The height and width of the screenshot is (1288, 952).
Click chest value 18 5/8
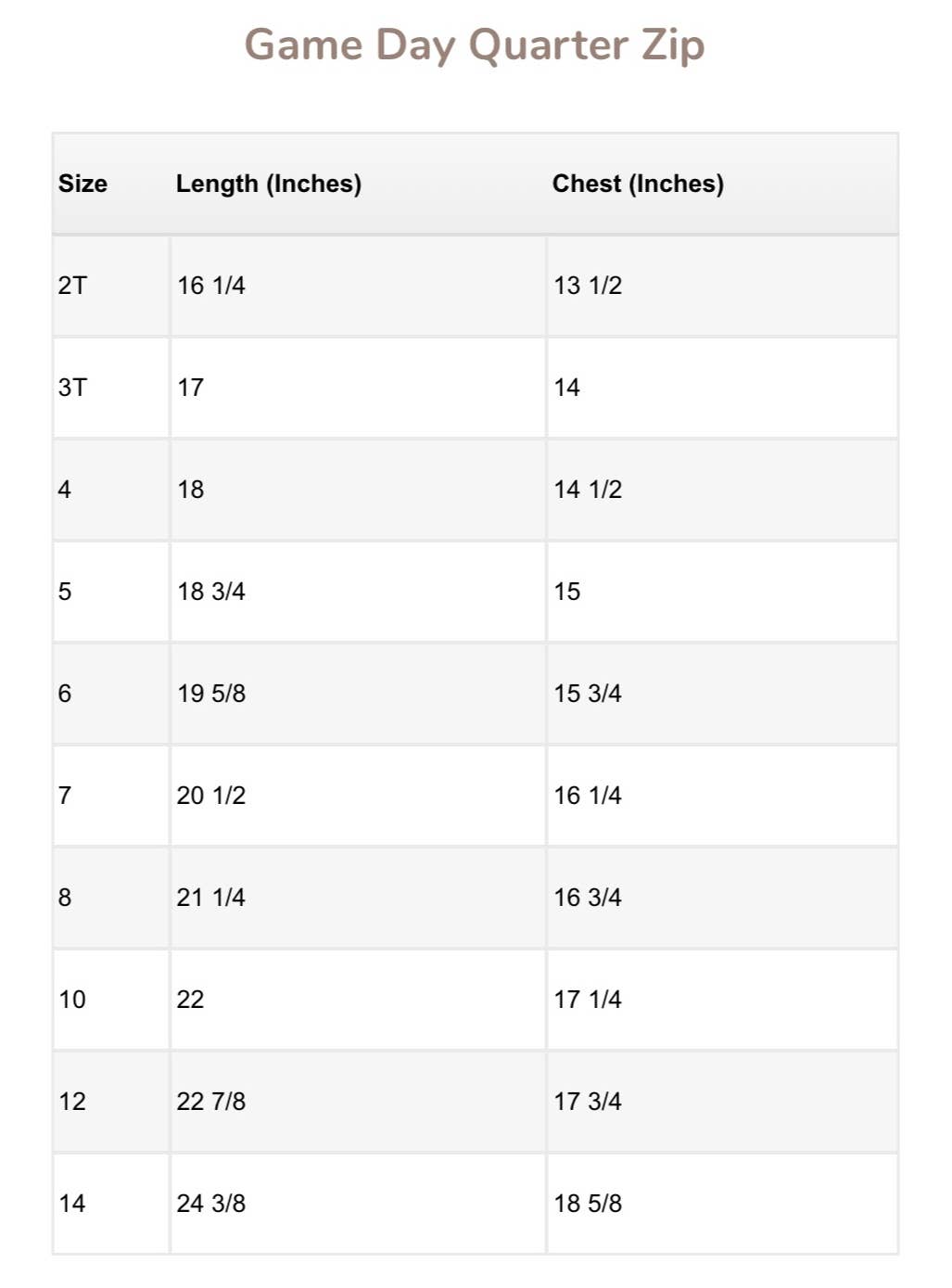point(588,1204)
